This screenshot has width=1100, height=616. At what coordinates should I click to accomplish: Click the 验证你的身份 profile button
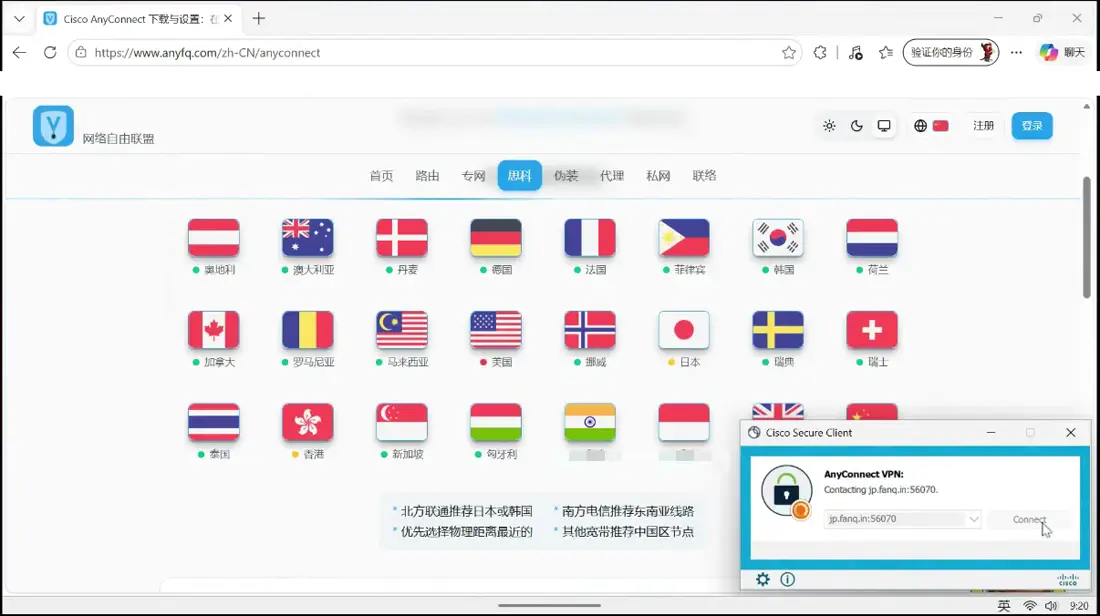pos(951,53)
